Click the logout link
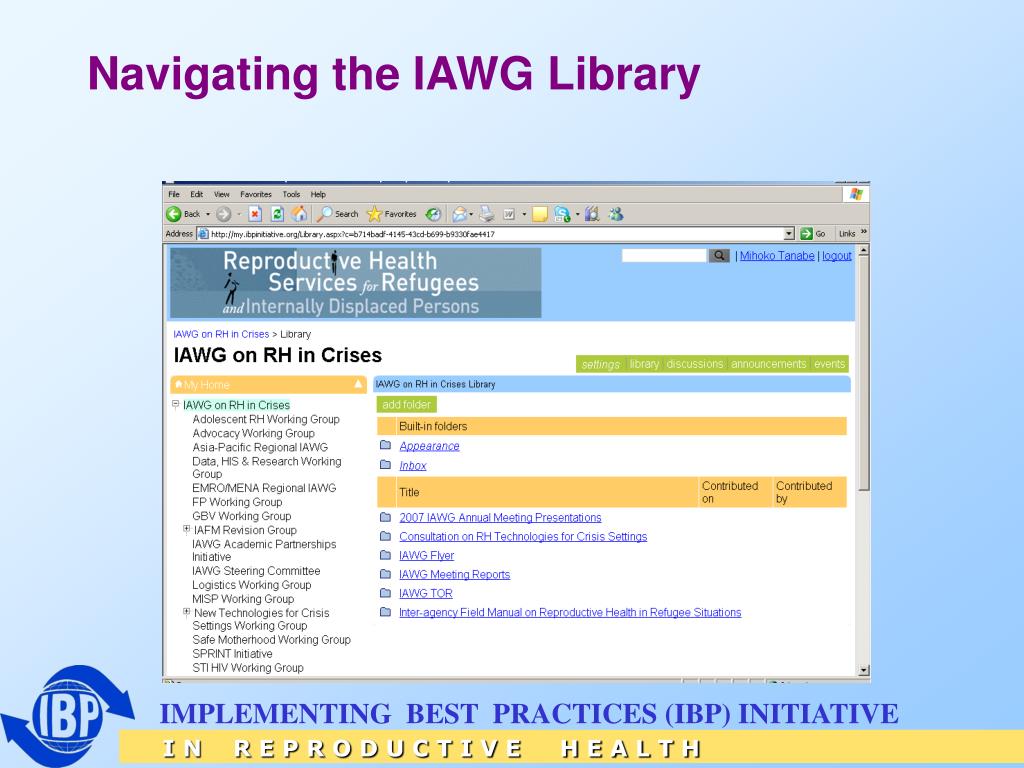Viewport: 1024px width, 768px height. pyautogui.click(x=837, y=255)
